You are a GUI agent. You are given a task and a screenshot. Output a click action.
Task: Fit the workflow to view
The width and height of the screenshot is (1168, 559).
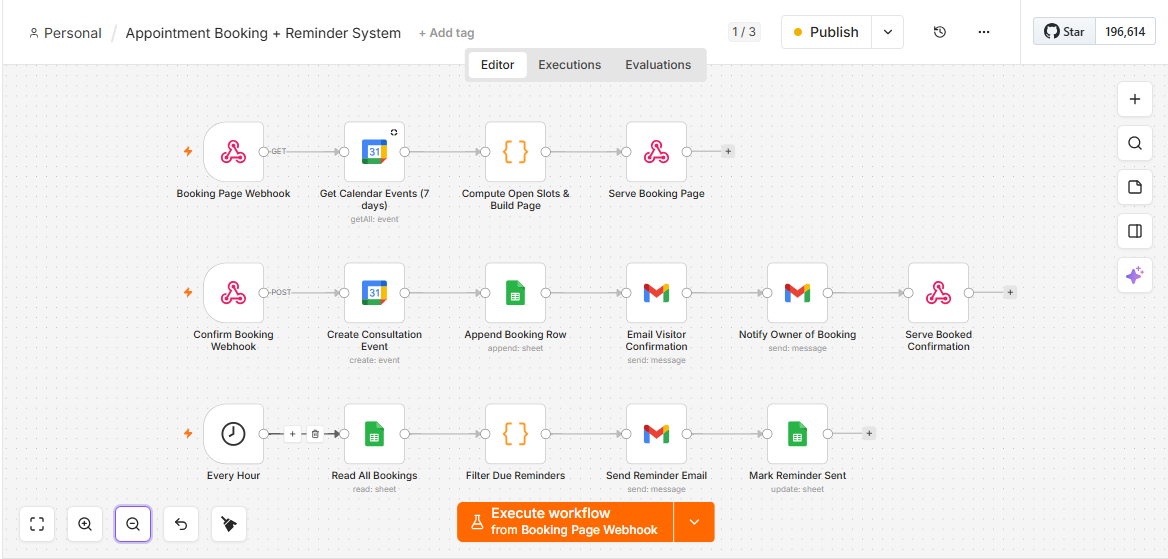click(x=37, y=524)
